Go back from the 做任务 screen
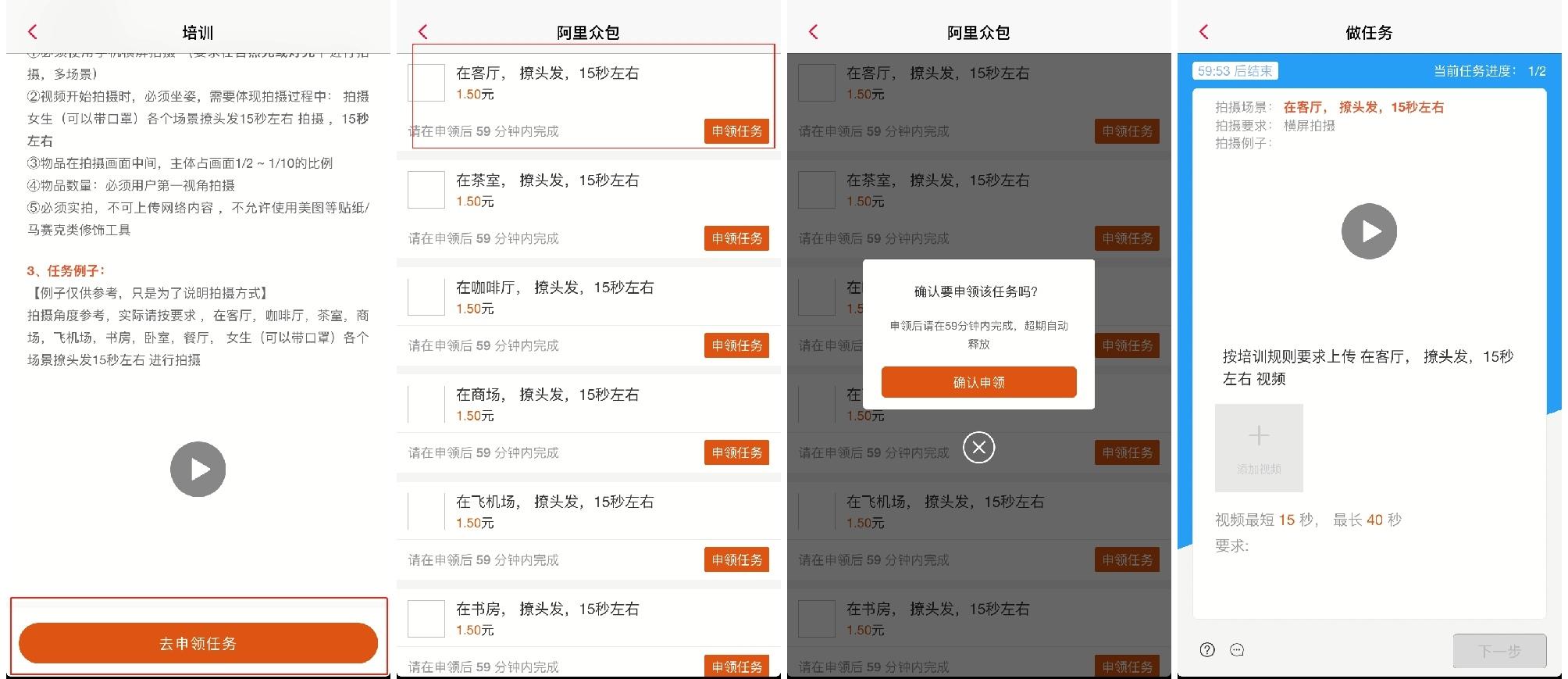Viewport: 1568px width, 679px height. click(x=1203, y=32)
